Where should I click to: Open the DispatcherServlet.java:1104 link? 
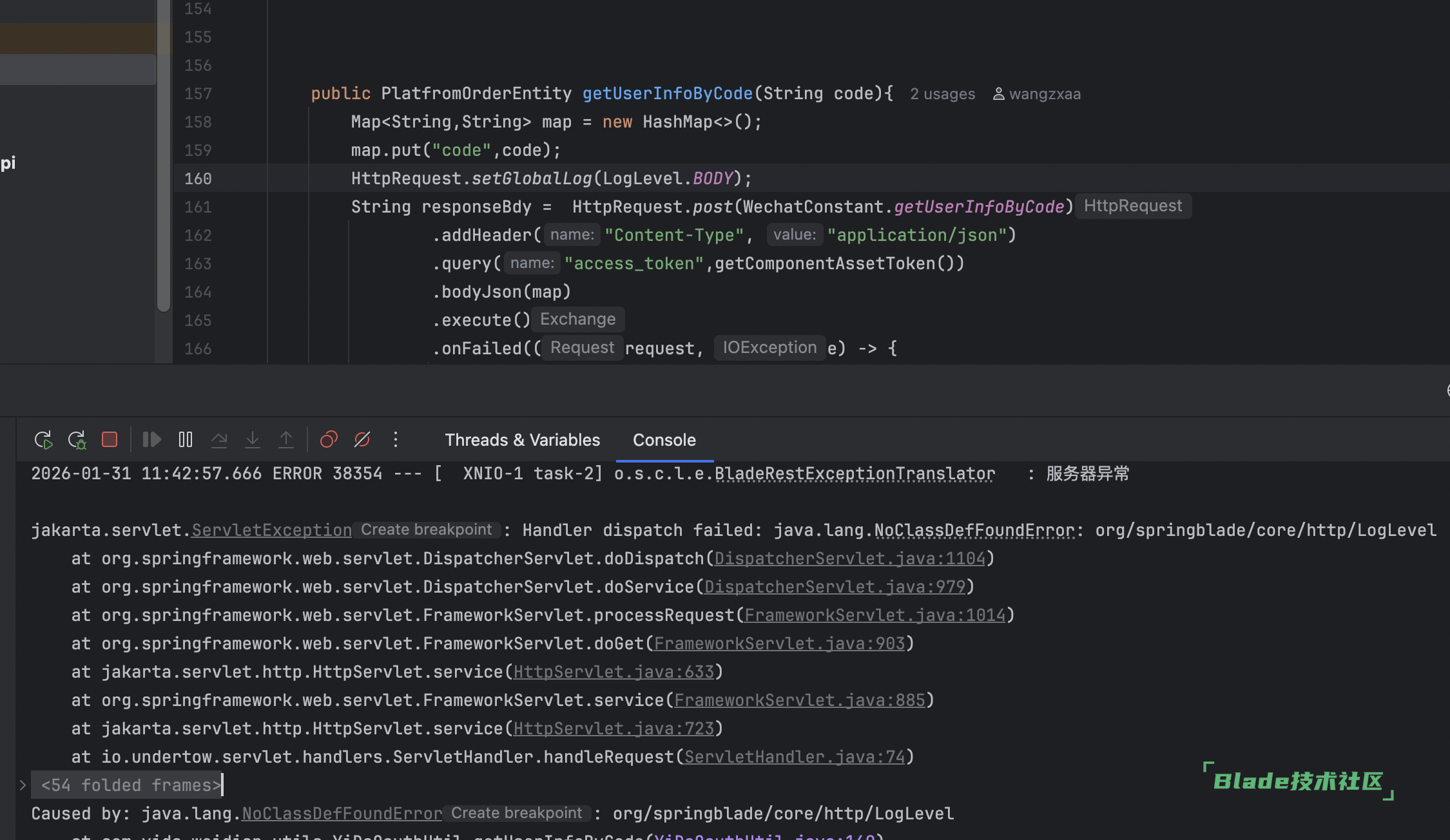(849, 558)
